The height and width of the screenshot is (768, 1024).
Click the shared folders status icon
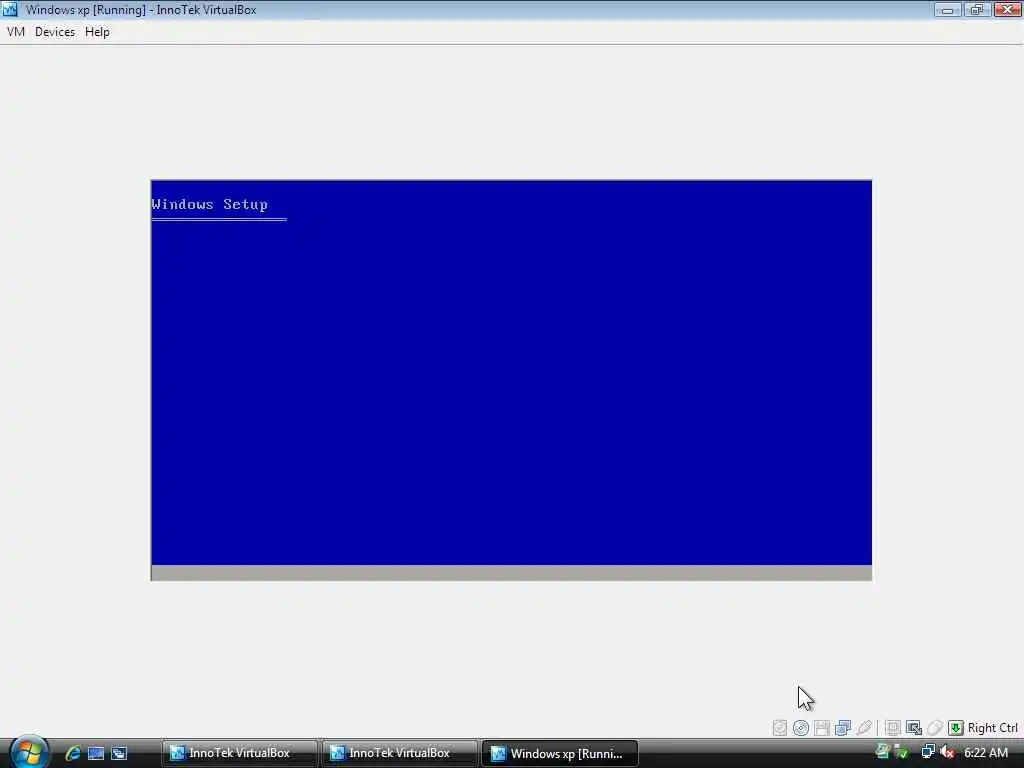(x=893, y=728)
